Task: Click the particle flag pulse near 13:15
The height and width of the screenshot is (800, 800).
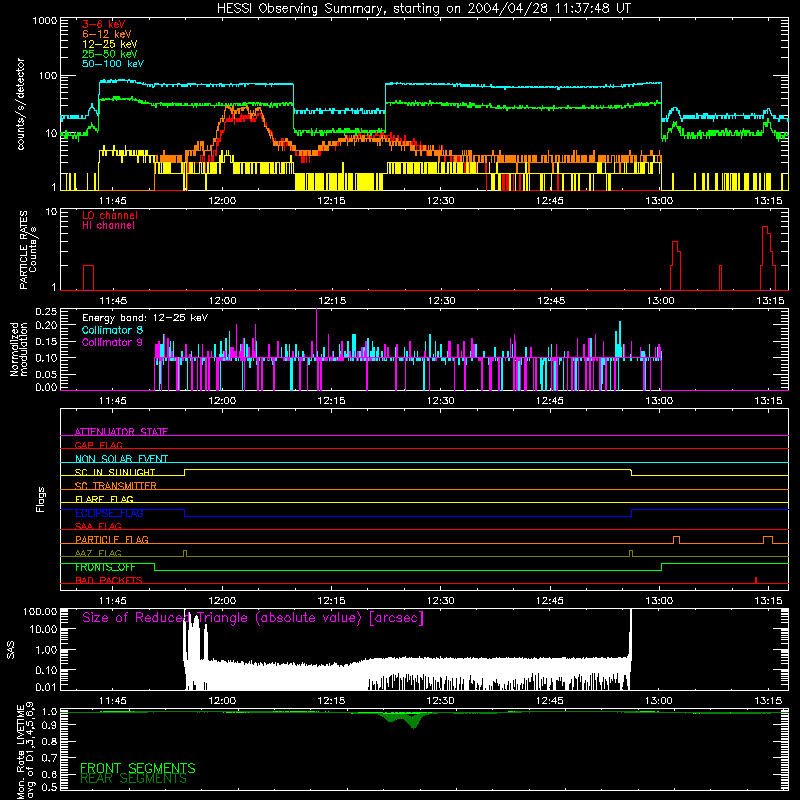Action: (x=768, y=540)
